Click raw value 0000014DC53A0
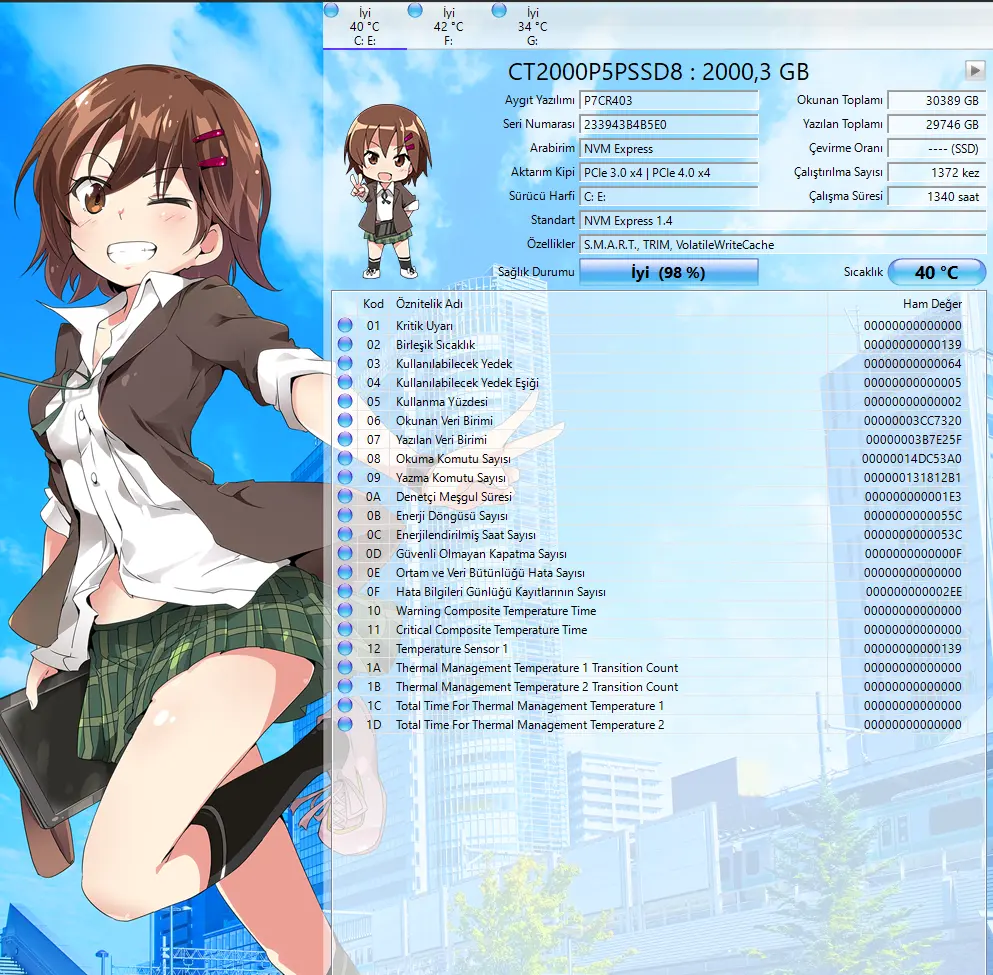Viewport: 993px width, 975px height. point(911,458)
